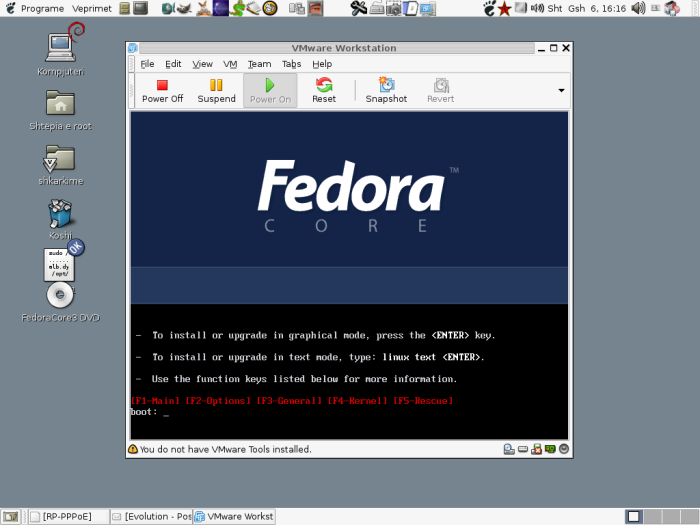Click the red star panel icon
The width and height of the screenshot is (700, 525).
[x=504, y=8]
